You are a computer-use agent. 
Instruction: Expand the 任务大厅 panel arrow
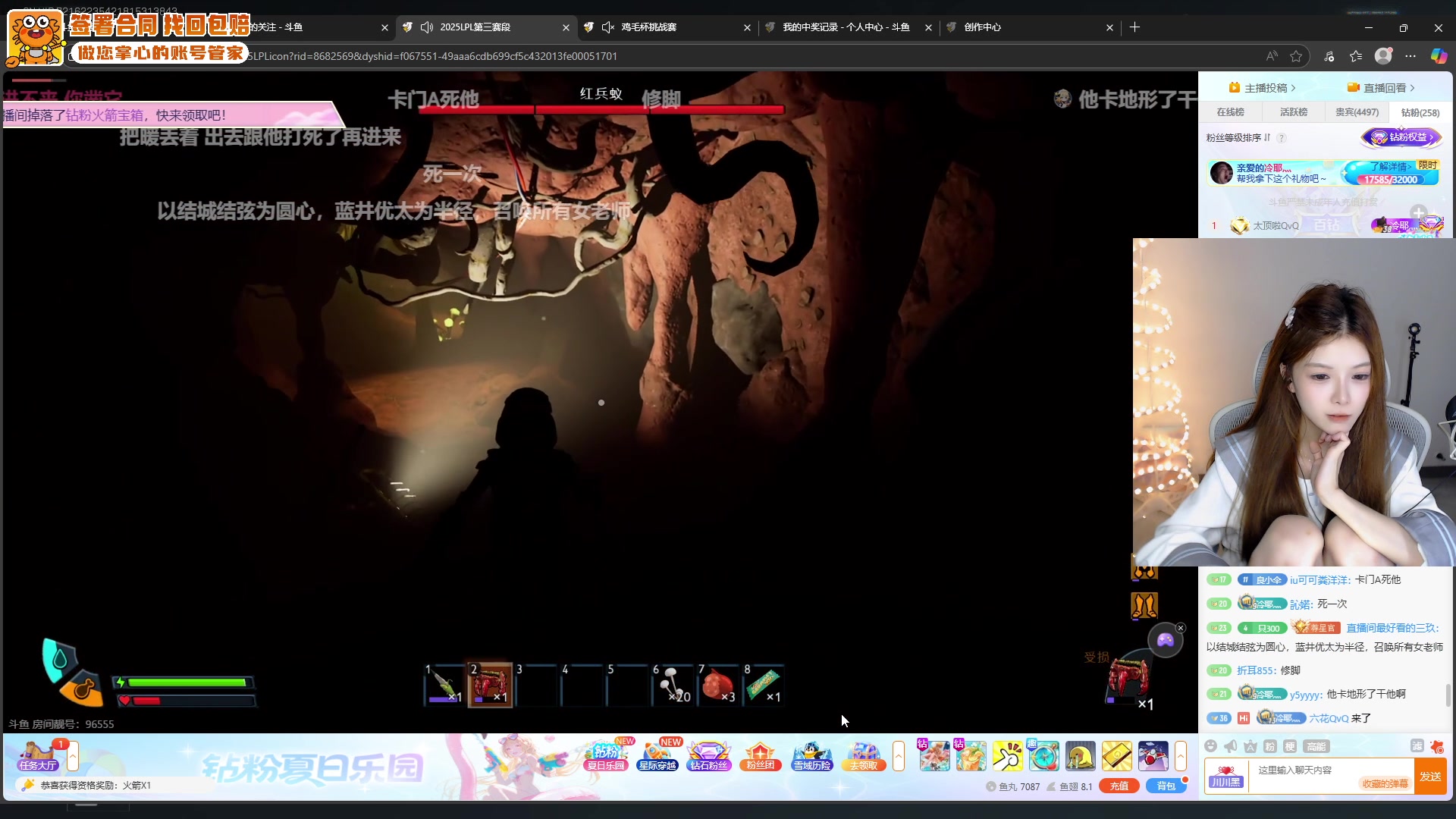[73, 756]
